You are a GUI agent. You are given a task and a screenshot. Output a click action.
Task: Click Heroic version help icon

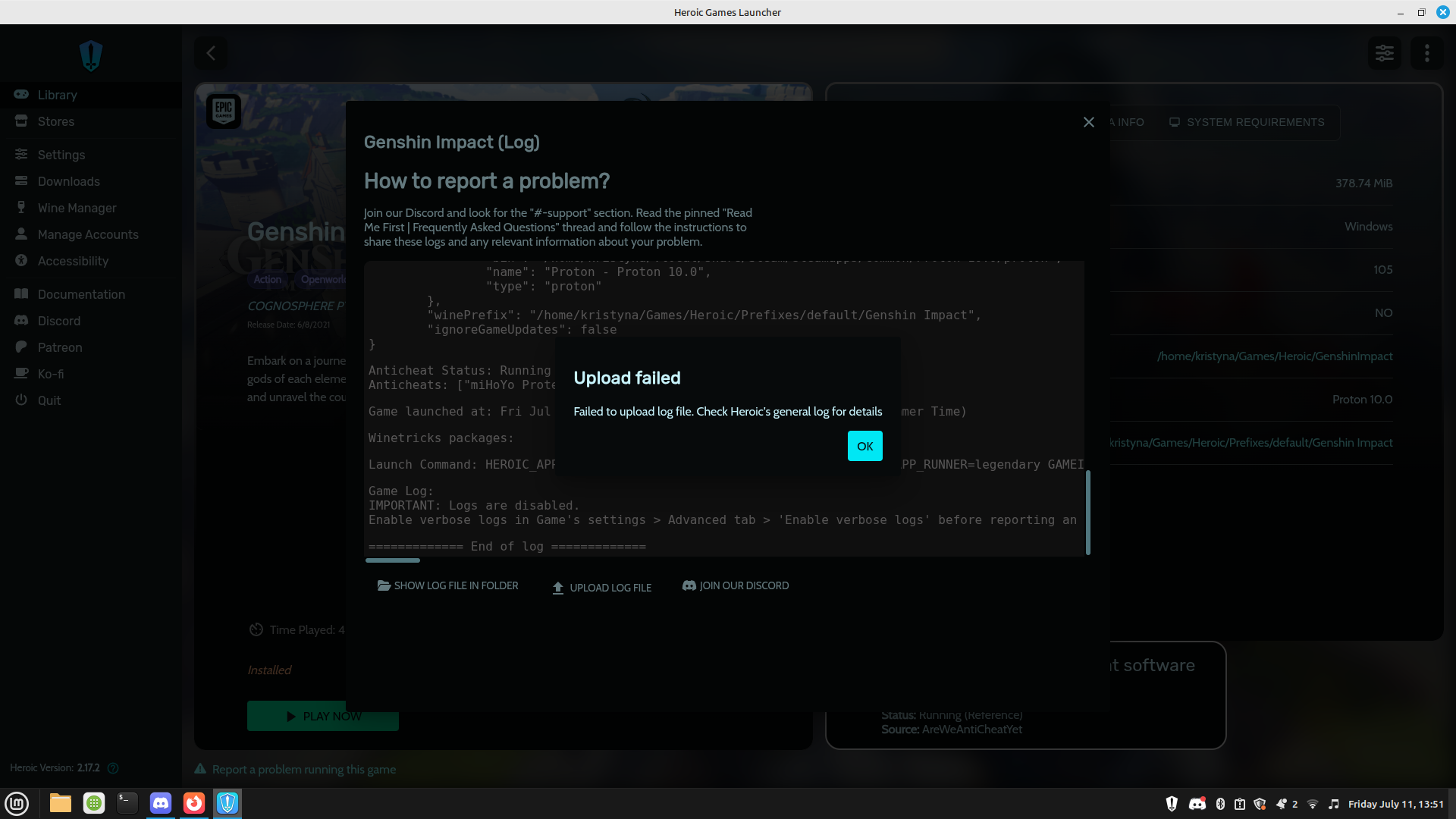pos(113,768)
